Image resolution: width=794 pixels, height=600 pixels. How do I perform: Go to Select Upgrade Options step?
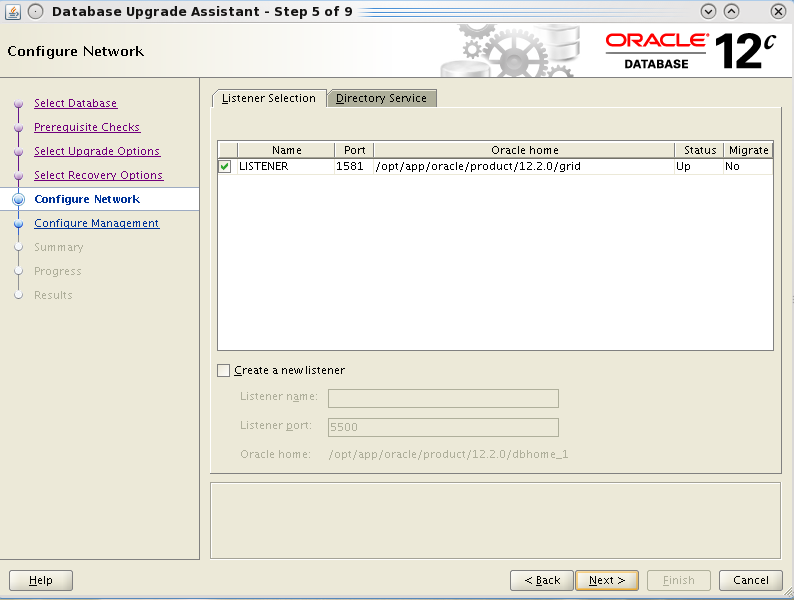point(97,151)
